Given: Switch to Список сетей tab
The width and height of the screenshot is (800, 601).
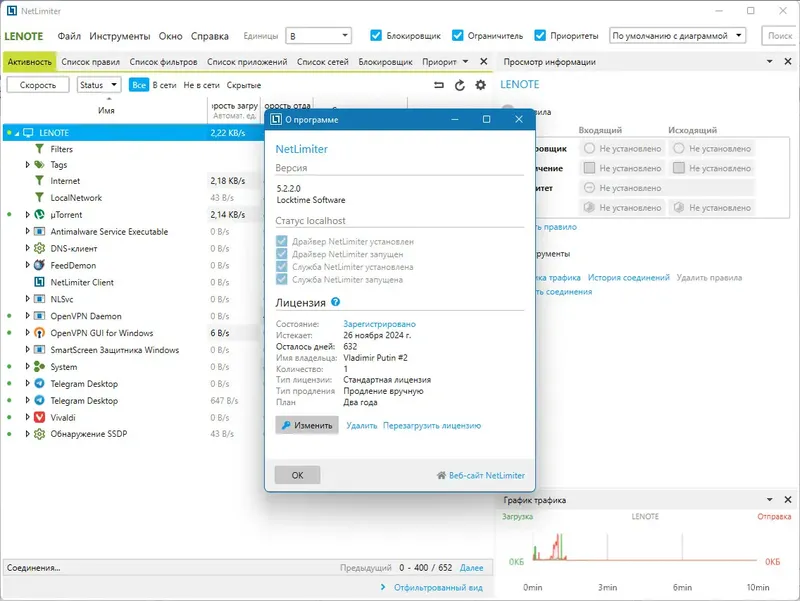Looking at the screenshot, I should tap(322, 62).
